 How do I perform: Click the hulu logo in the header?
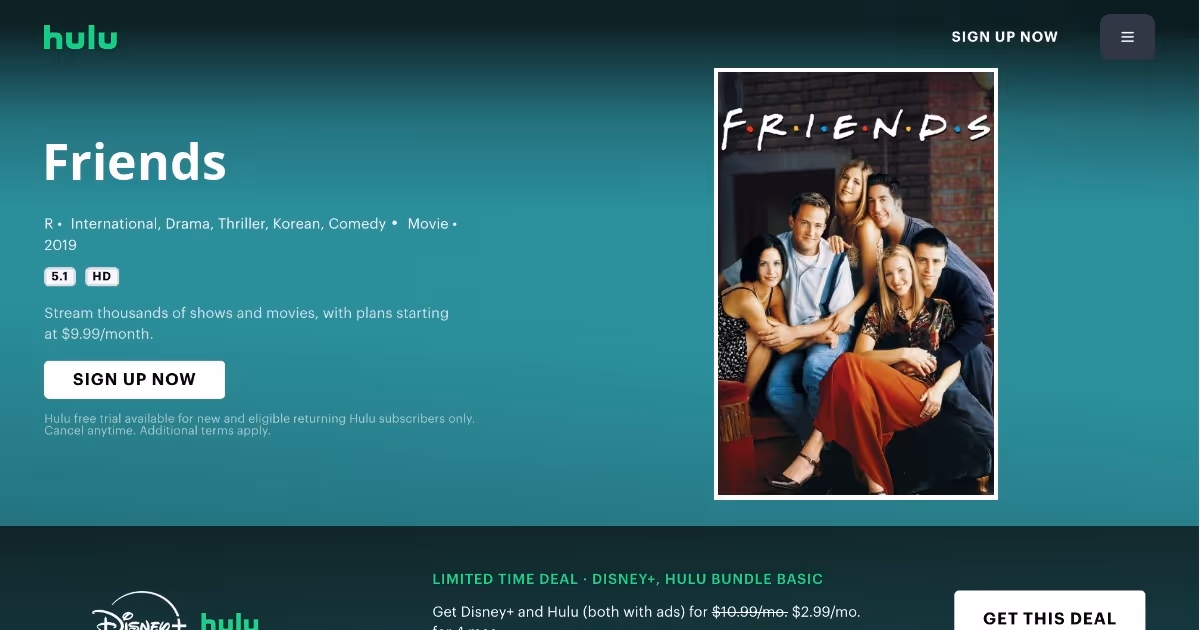coord(80,37)
